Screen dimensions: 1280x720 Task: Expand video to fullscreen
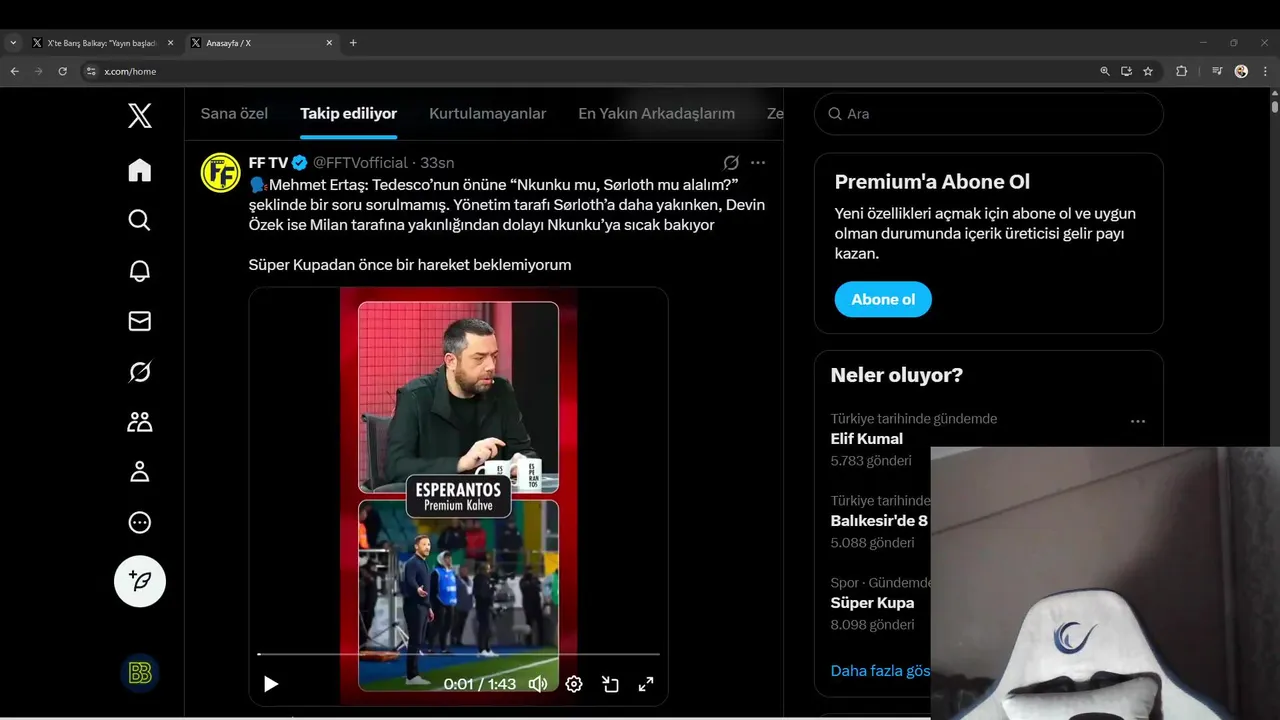coord(646,684)
